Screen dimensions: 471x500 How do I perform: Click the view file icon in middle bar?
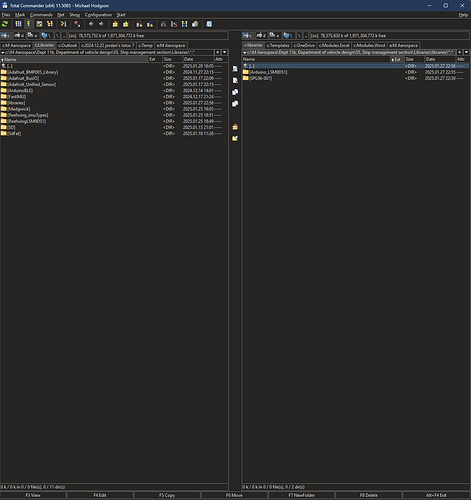[235, 69]
